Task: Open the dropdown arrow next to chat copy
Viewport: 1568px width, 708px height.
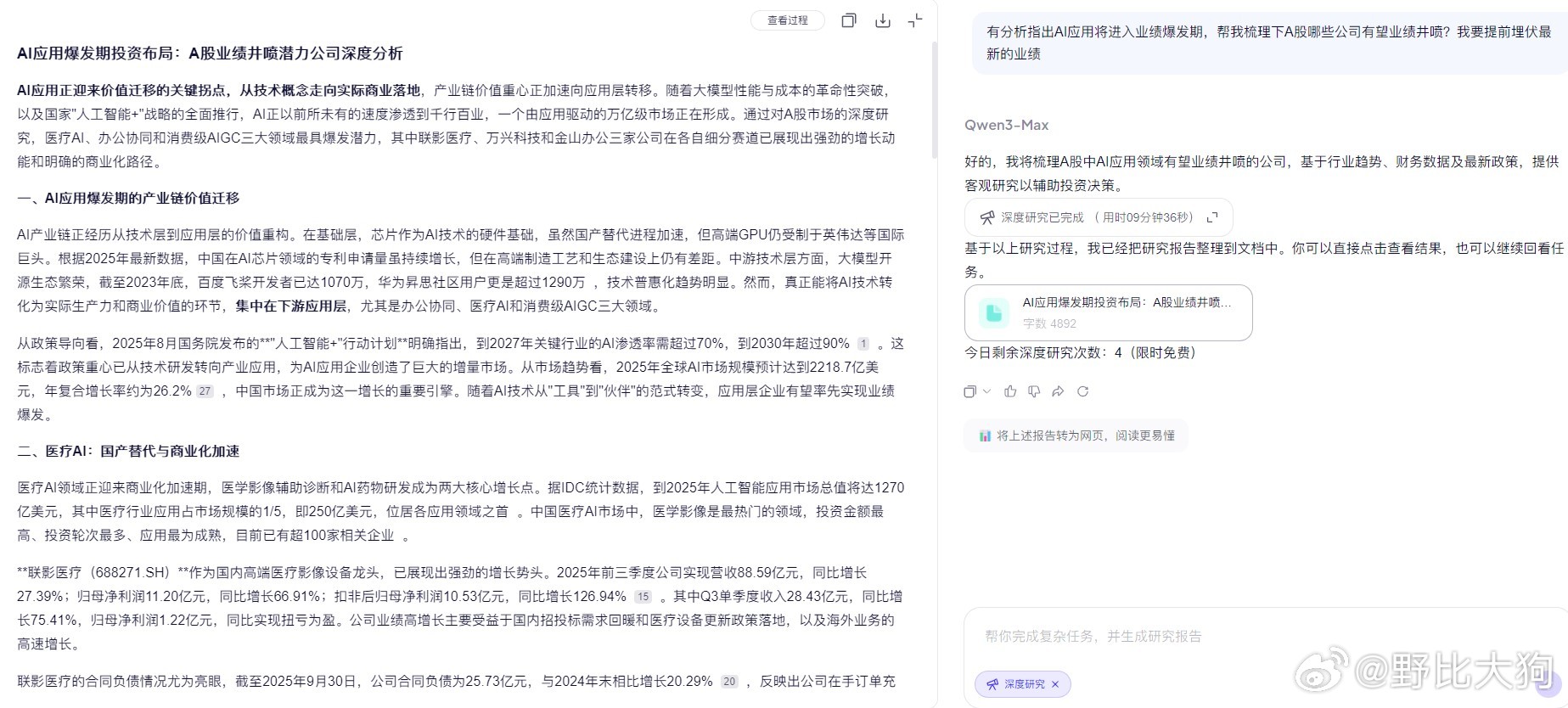Action: (986, 391)
